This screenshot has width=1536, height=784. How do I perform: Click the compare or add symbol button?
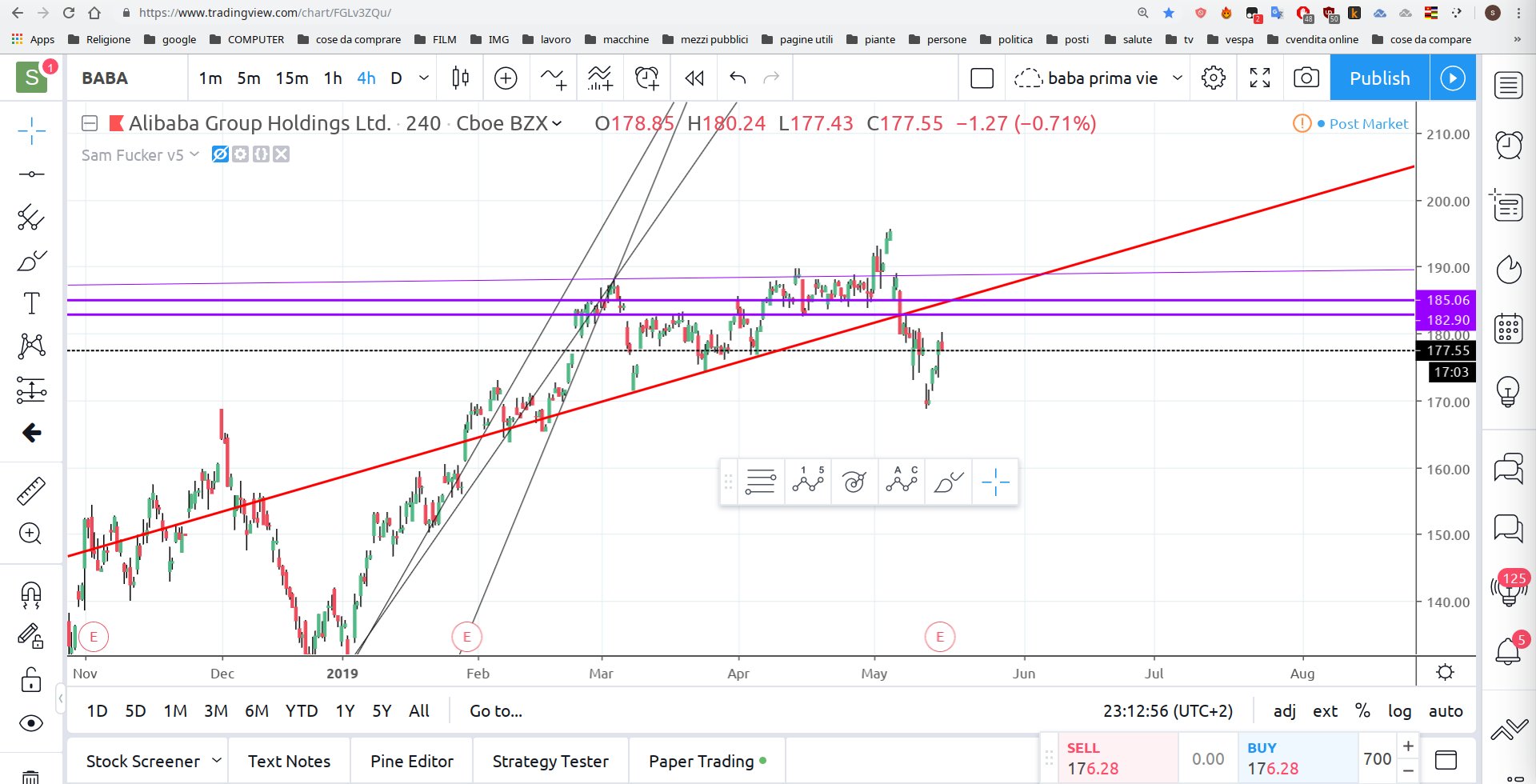coord(506,78)
